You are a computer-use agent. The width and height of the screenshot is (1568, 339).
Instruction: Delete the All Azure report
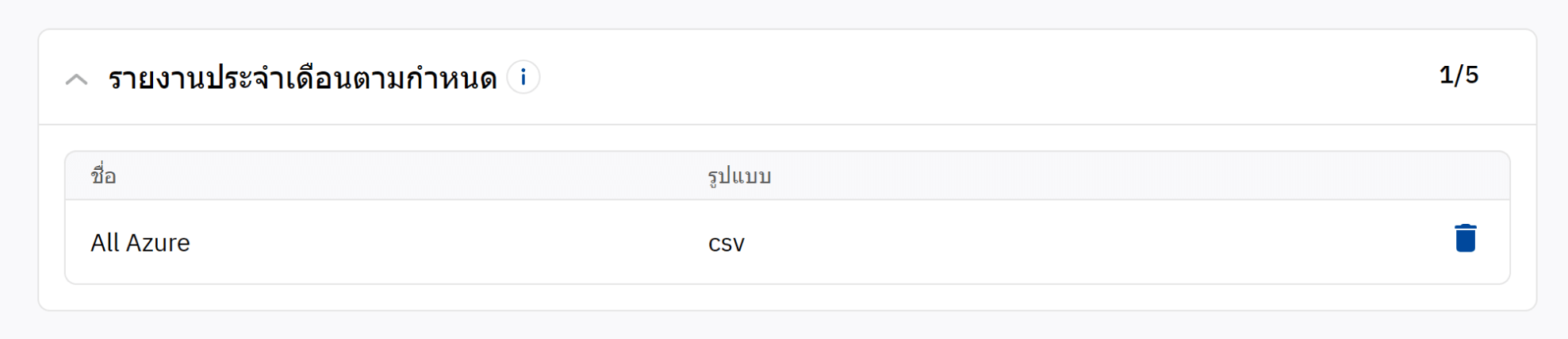pyautogui.click(x=1465, y=238)
